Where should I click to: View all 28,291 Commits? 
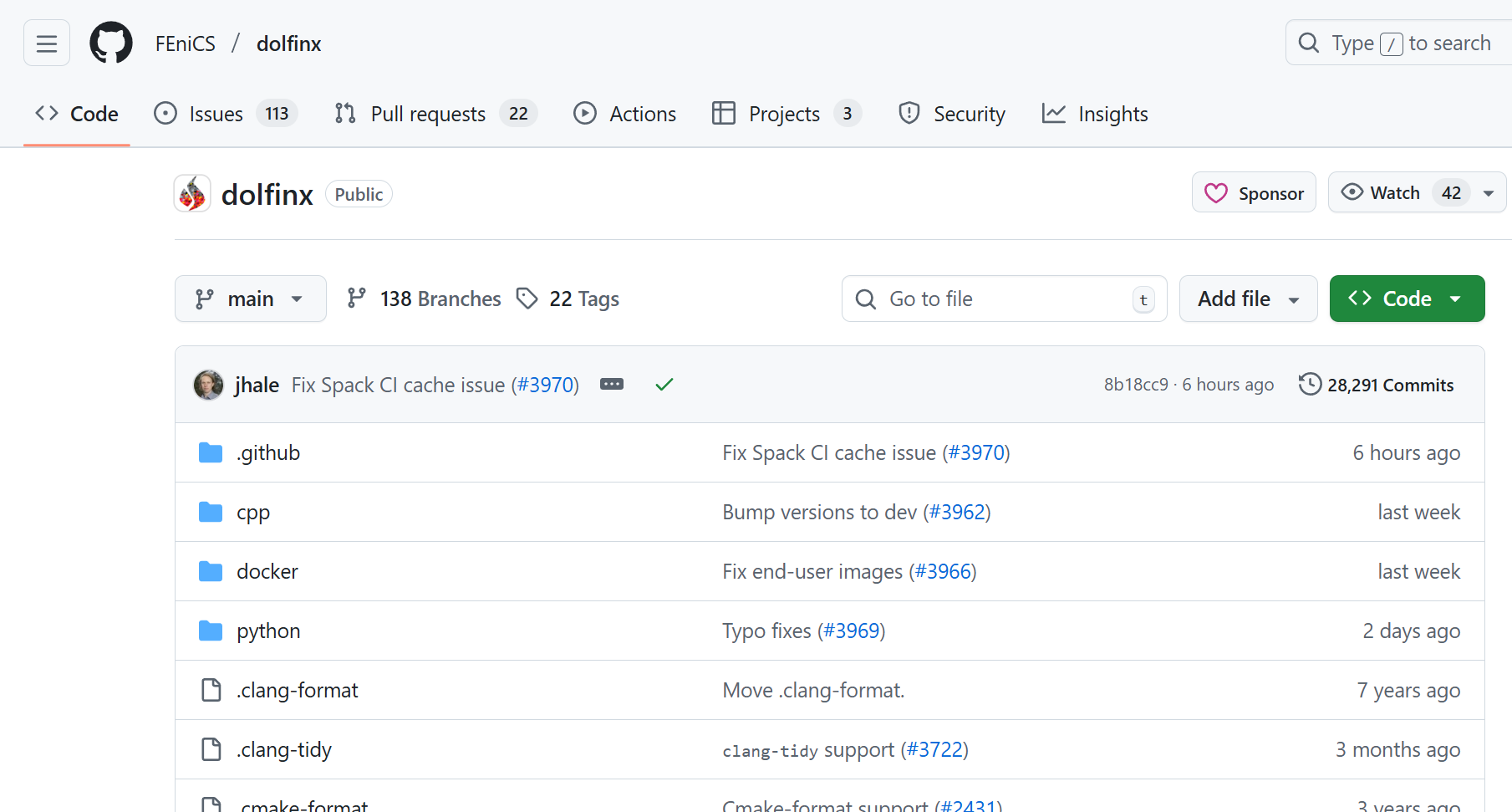[1377, 385]
